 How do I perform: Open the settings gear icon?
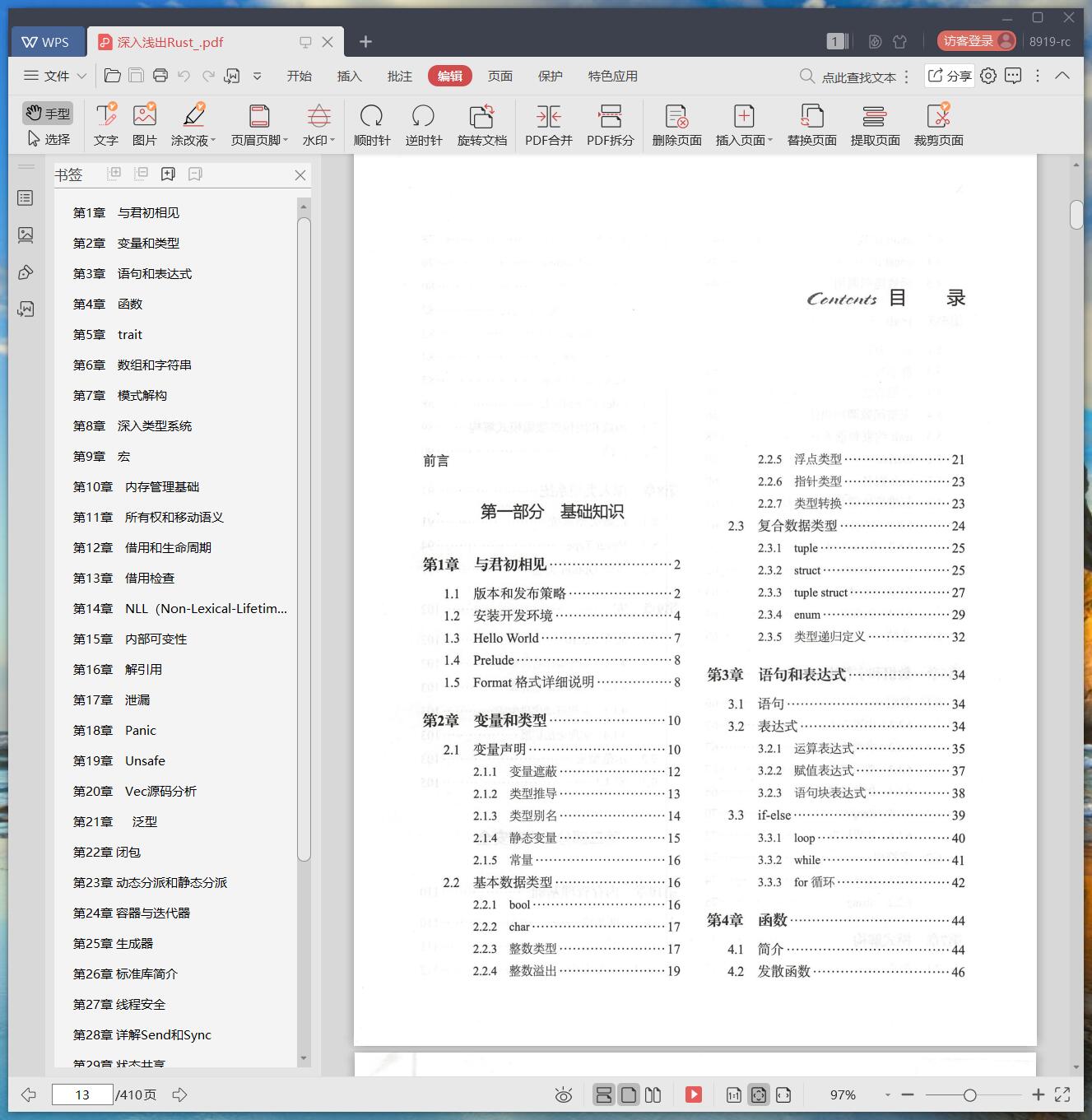pos(988,76)
